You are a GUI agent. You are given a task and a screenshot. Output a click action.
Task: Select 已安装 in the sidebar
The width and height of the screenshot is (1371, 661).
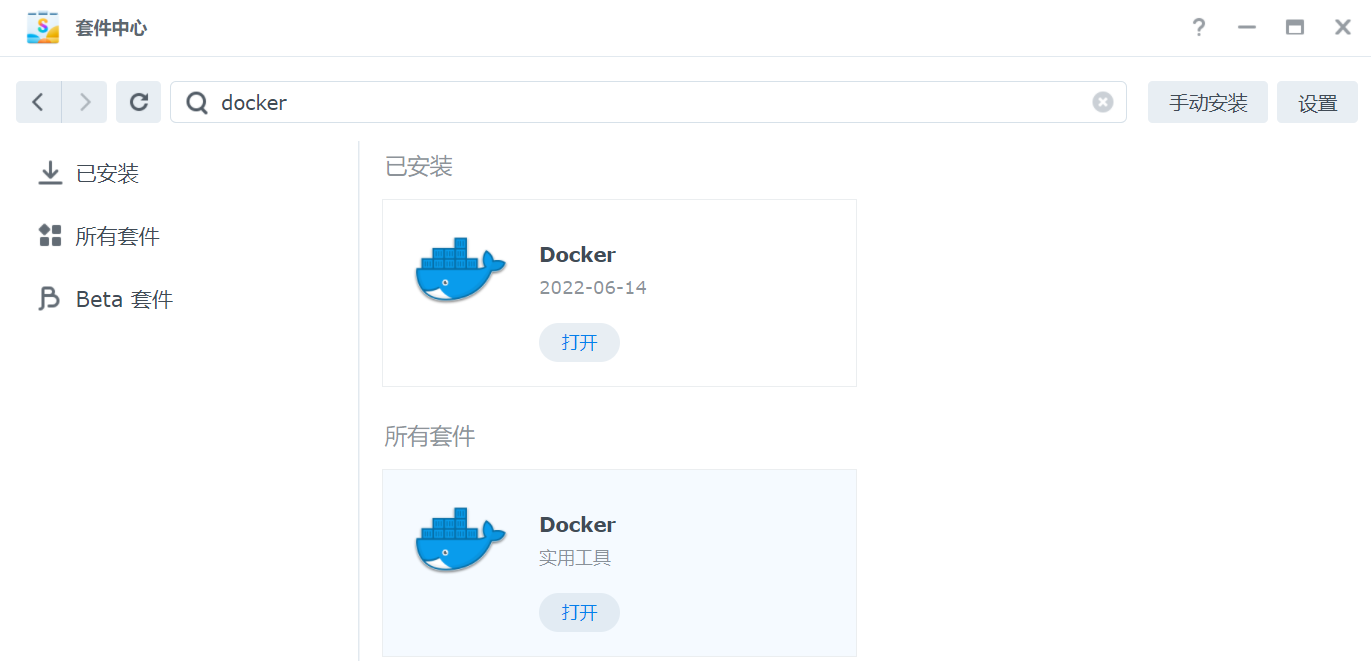coord(106,174)
